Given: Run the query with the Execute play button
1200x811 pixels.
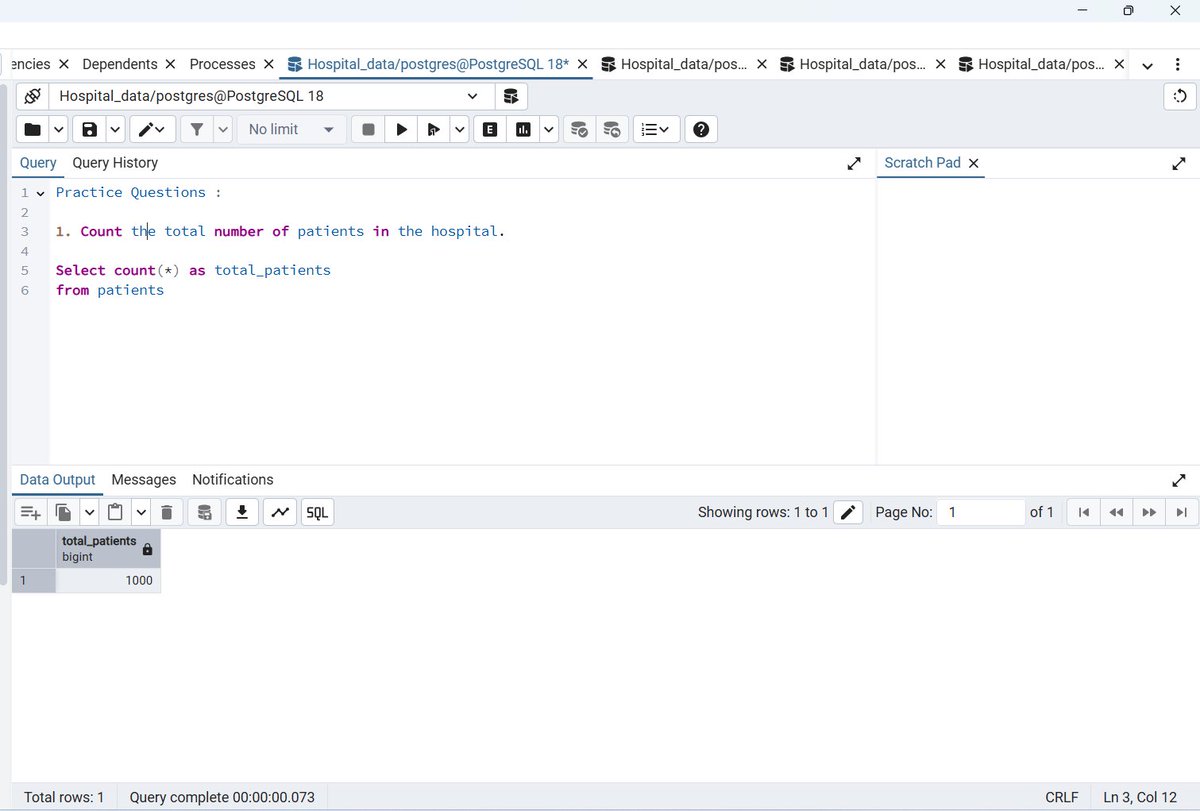Looking at the screenshot, I should coord(401,129).
